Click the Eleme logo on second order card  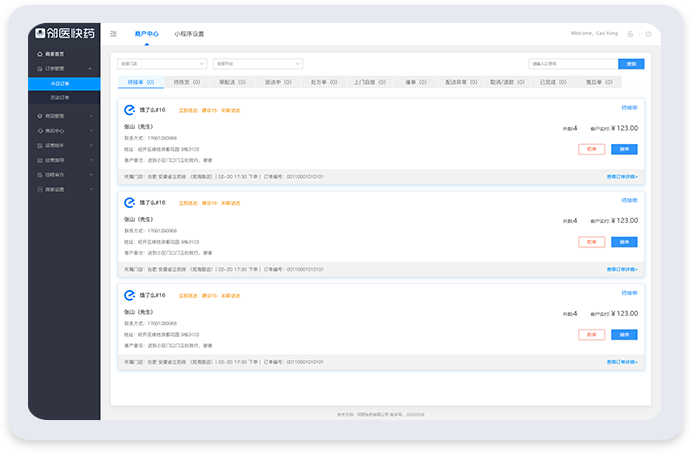pos(129,203)
